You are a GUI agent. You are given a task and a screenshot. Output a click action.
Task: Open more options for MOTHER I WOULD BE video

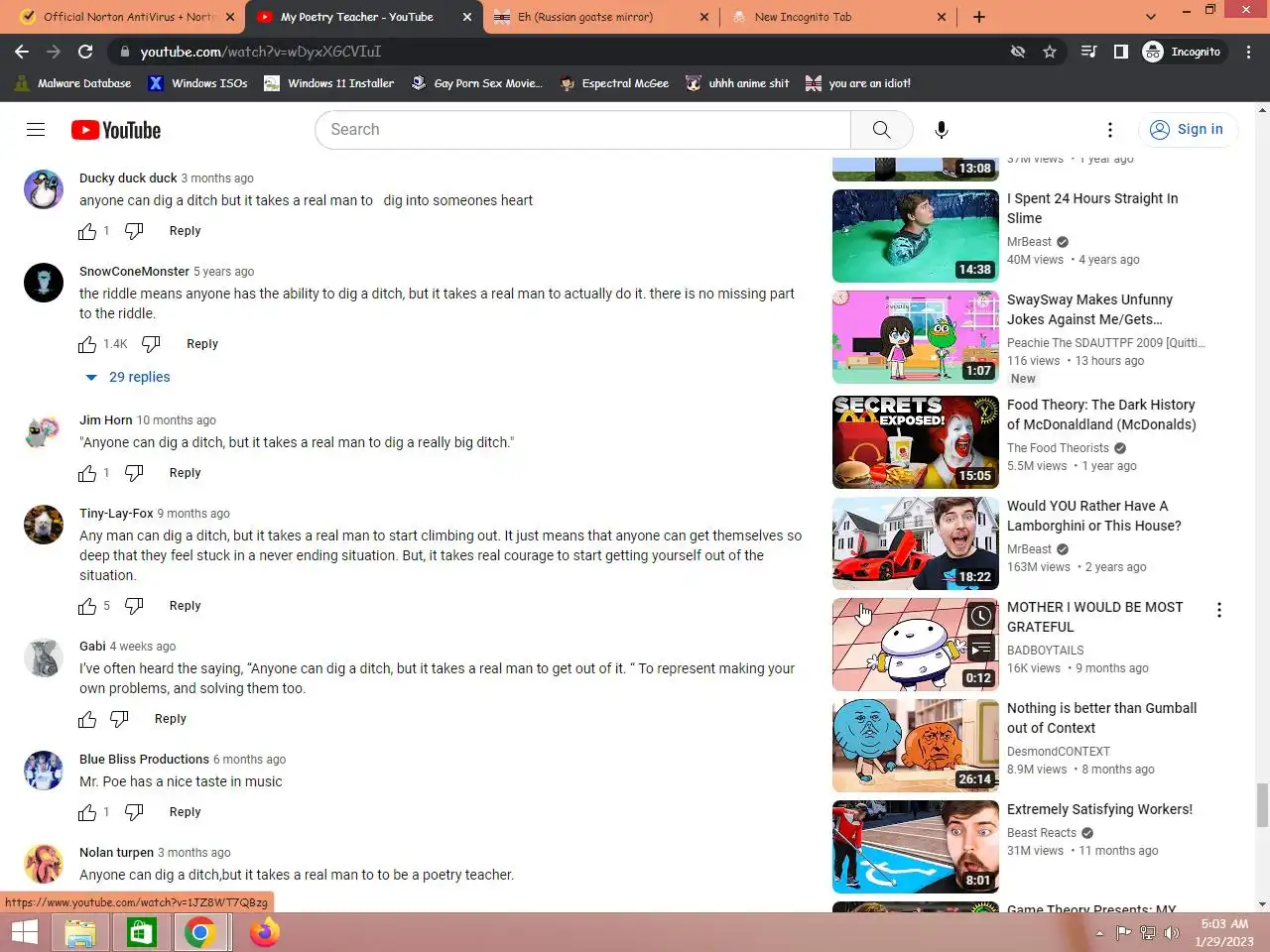[x=1219, y=610]
